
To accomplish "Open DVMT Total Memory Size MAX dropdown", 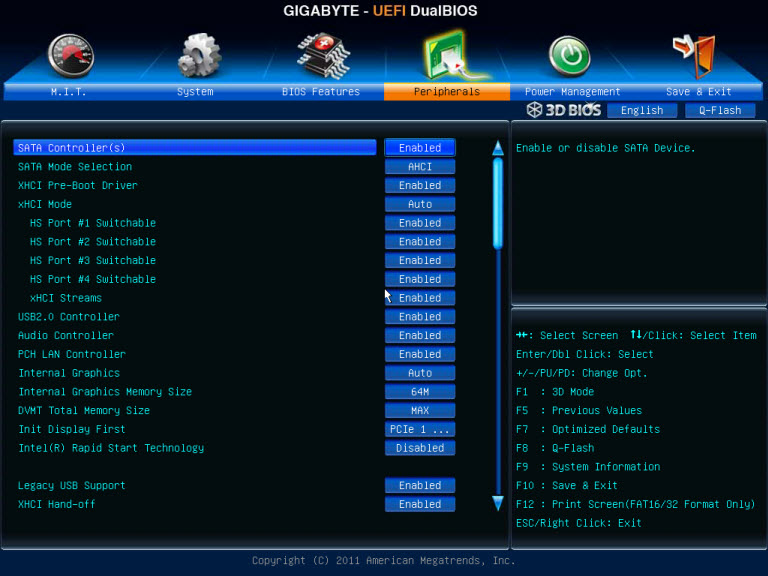I will click(x=420, y=410).
